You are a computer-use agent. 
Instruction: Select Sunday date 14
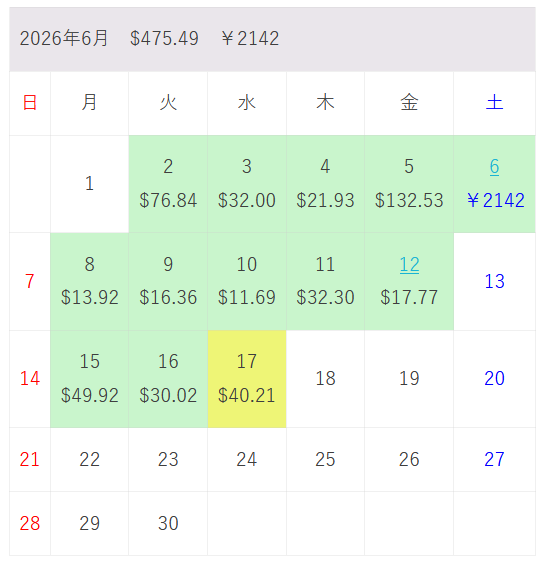(x=30, y=379)
